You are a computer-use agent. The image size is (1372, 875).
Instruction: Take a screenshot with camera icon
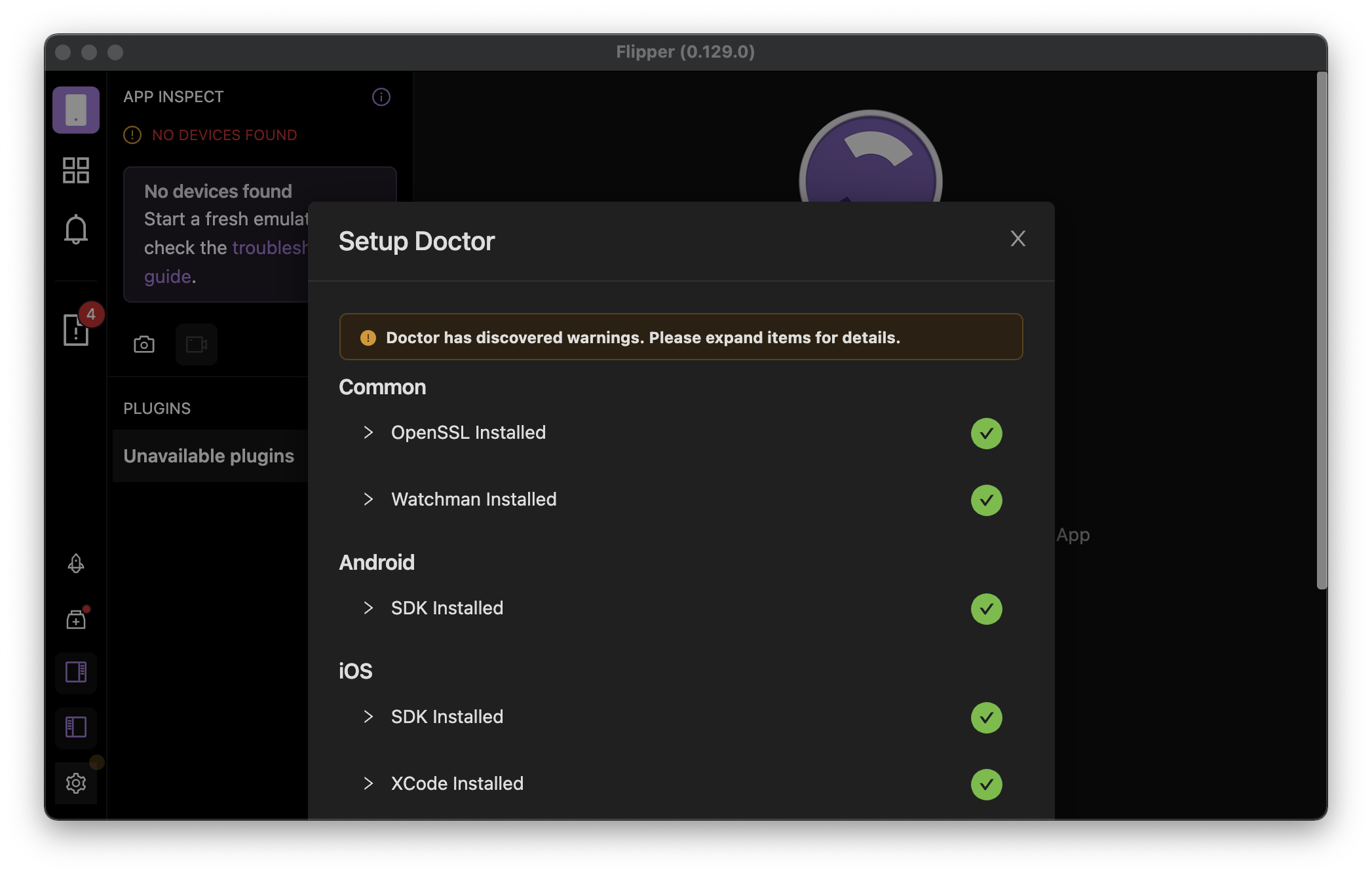(144, 344)
